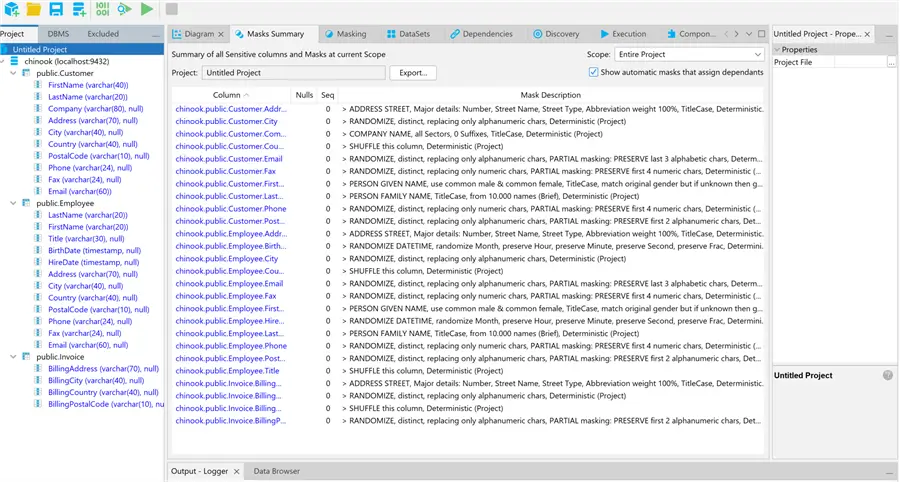
Task: Select Email (varchar(60), null) under Employee
Action: (x=88, y=345)
